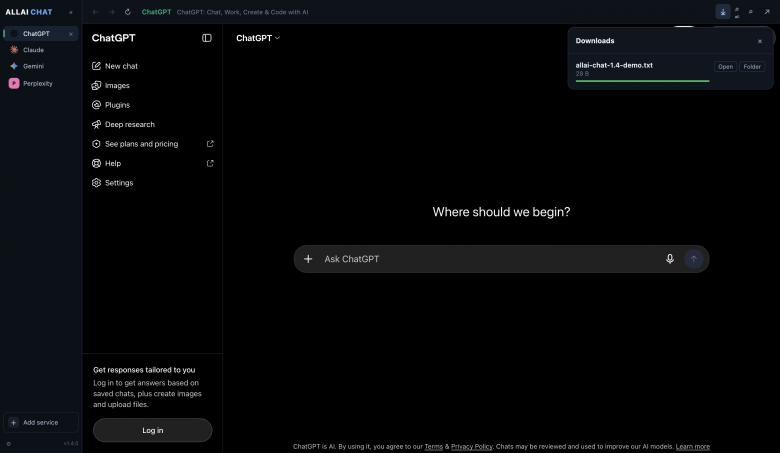Switch to the Perplexity service

click(41, 84)
